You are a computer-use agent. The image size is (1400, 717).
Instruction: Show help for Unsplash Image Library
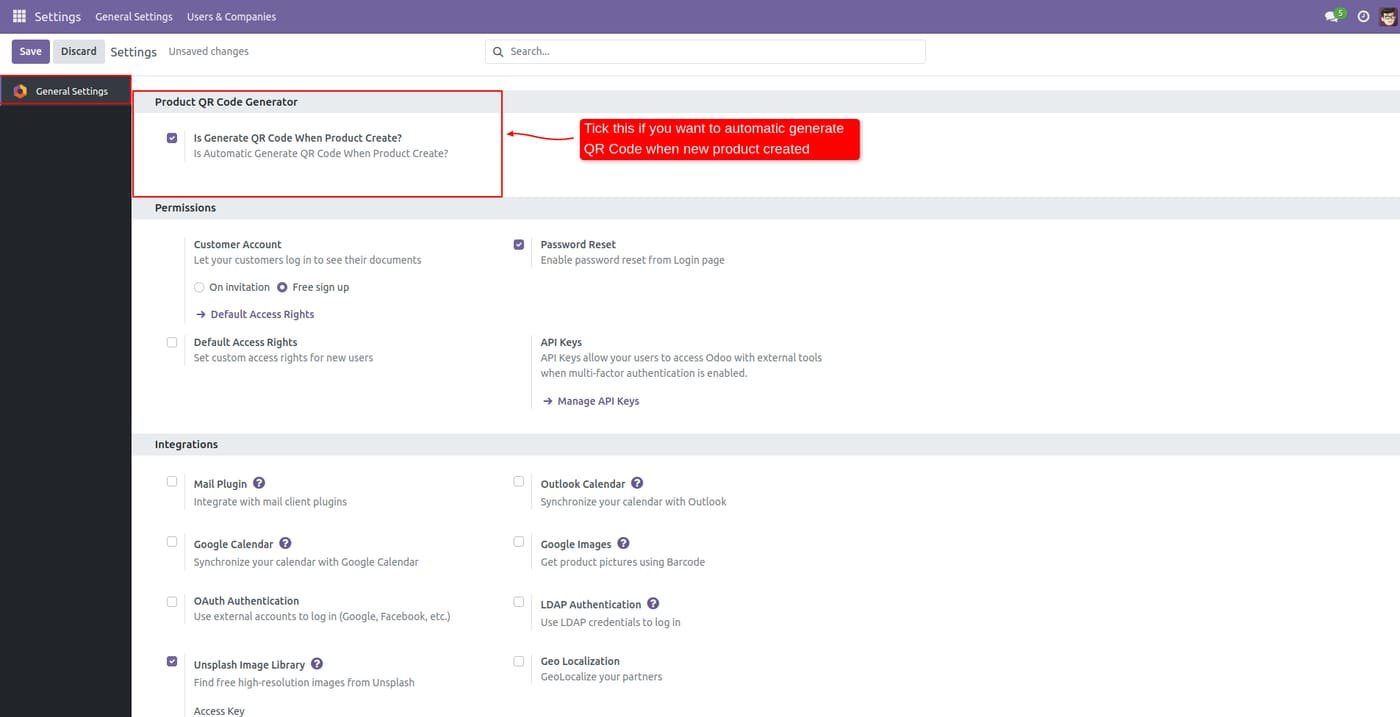coord(317,663)
